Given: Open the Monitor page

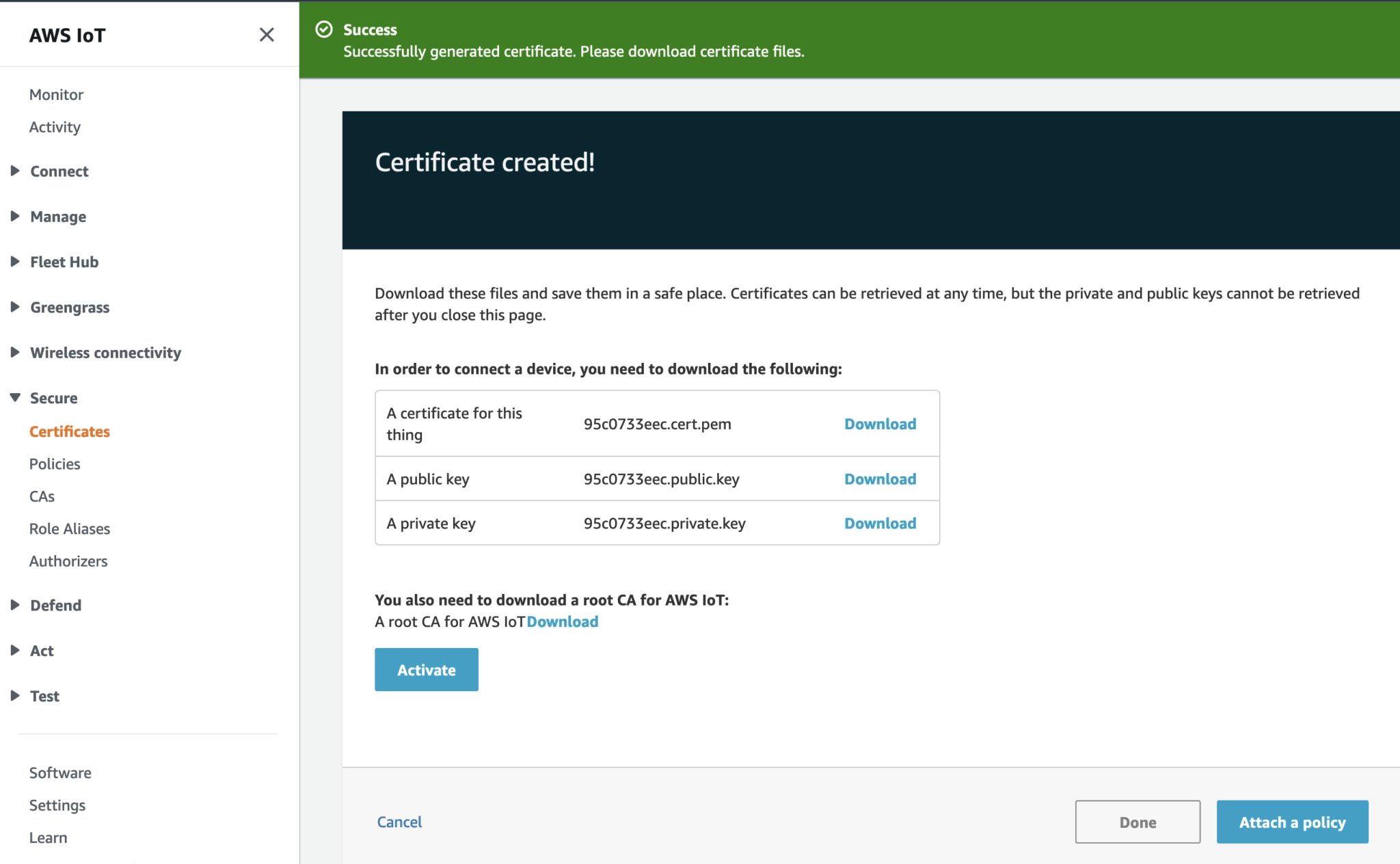Looking at the screenshot, I should pyautogui.click(x=56, y=94).
